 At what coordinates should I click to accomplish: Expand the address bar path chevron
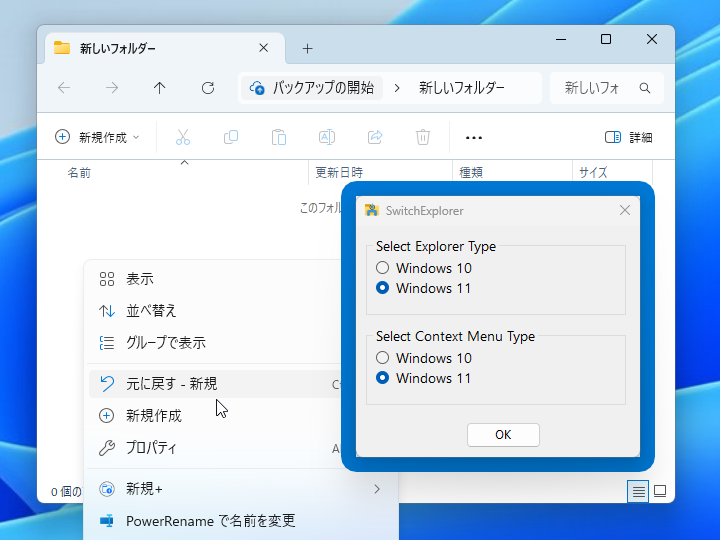pos(397,88)
